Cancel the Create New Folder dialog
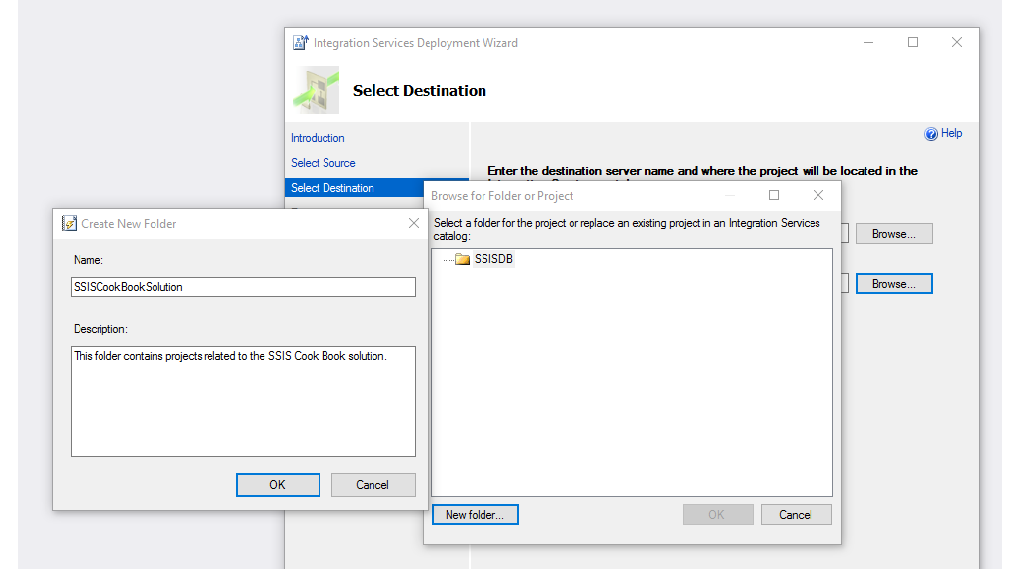This screenshot has height=569, width=1010. [373, 485]
